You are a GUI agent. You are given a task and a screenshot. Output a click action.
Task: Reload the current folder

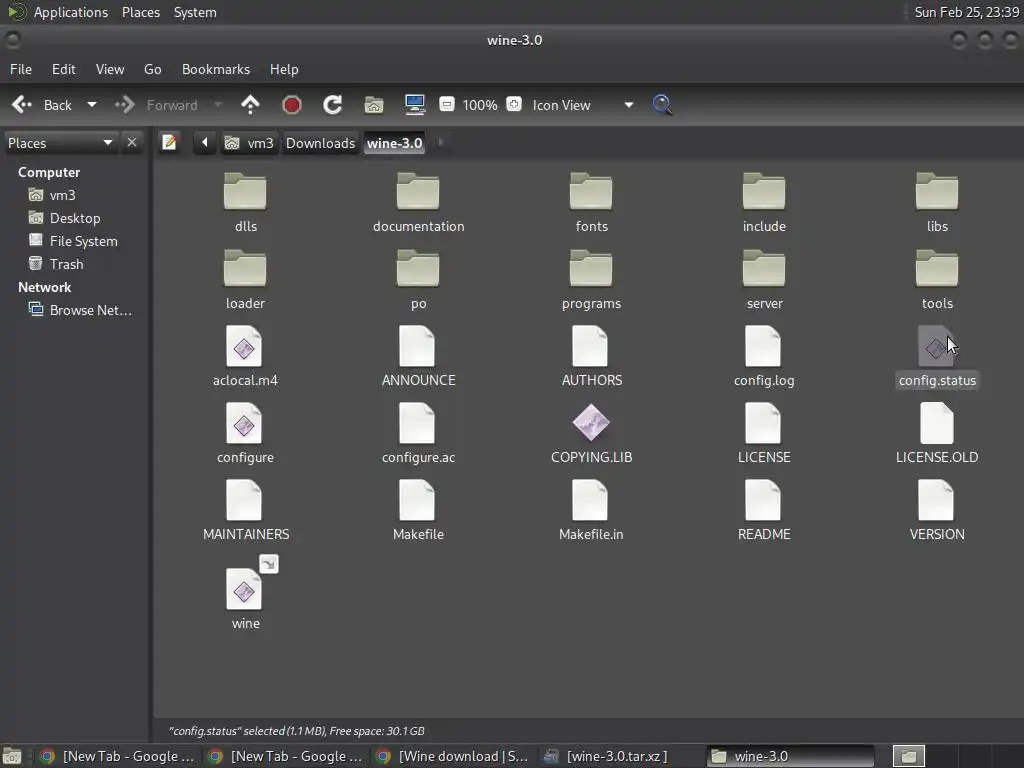tap(332, 104)
